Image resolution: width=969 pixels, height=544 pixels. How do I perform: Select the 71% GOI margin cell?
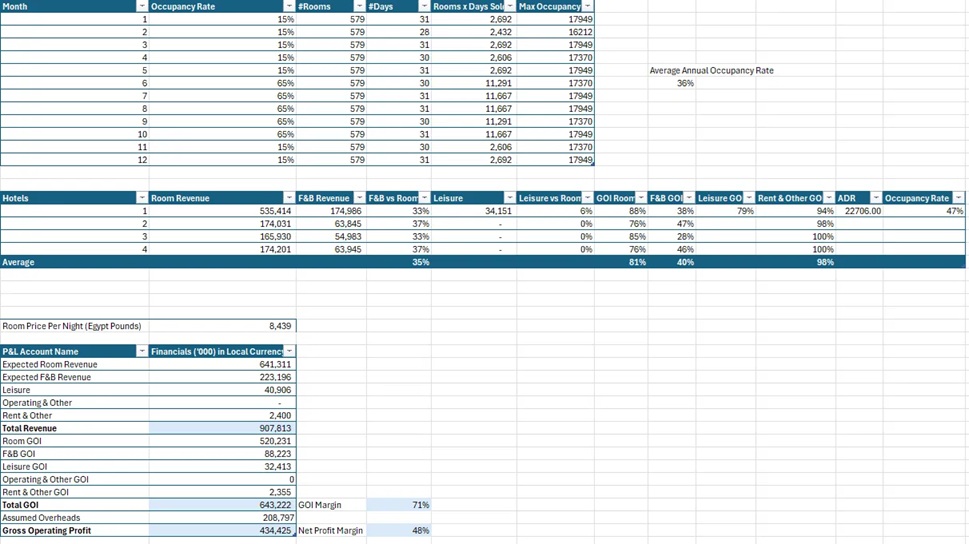pyautogui.click(x=399, y=505)
